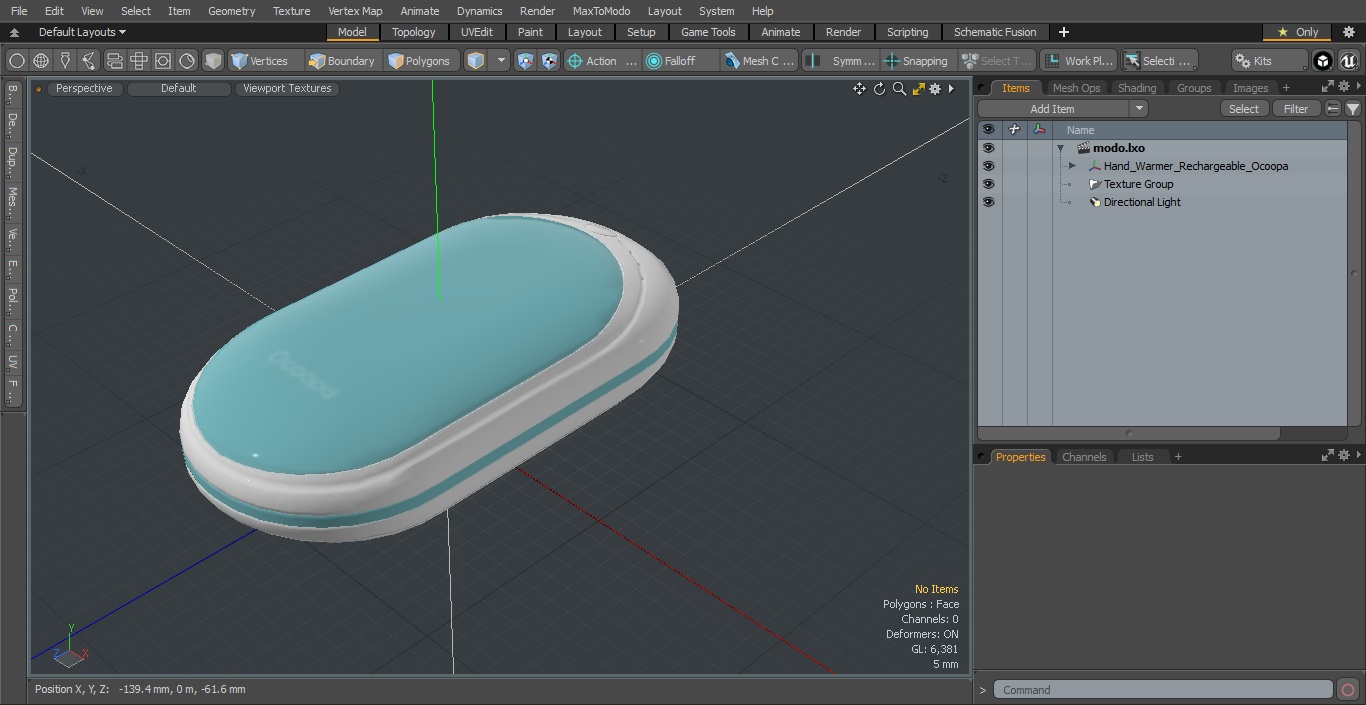This screenshot has height=705, width=1366.
Task: Click the viewport zoom magnifier icon
Action: 900,89
